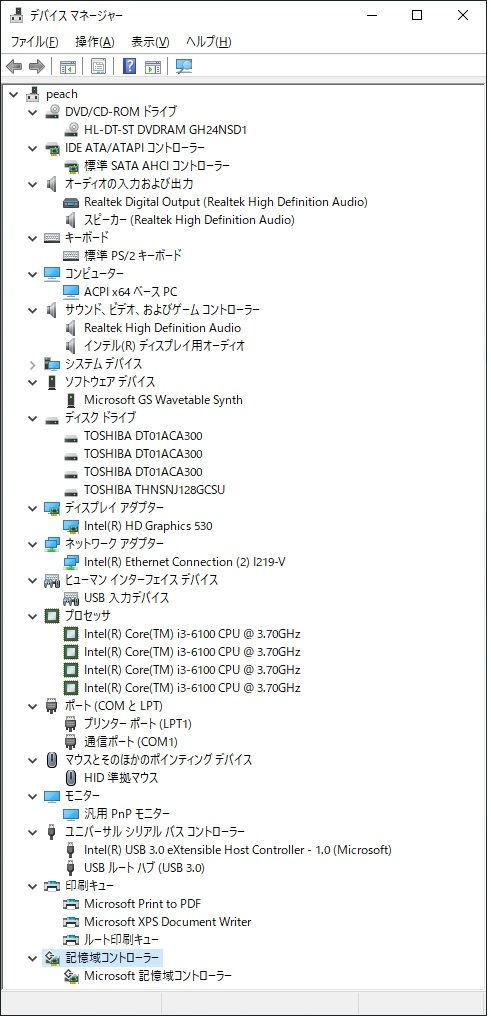491x1016 pixels.
Task: Select the HL-DT-ST DVDRAM GH24NSD1 drive
Action: click(165, 130)
